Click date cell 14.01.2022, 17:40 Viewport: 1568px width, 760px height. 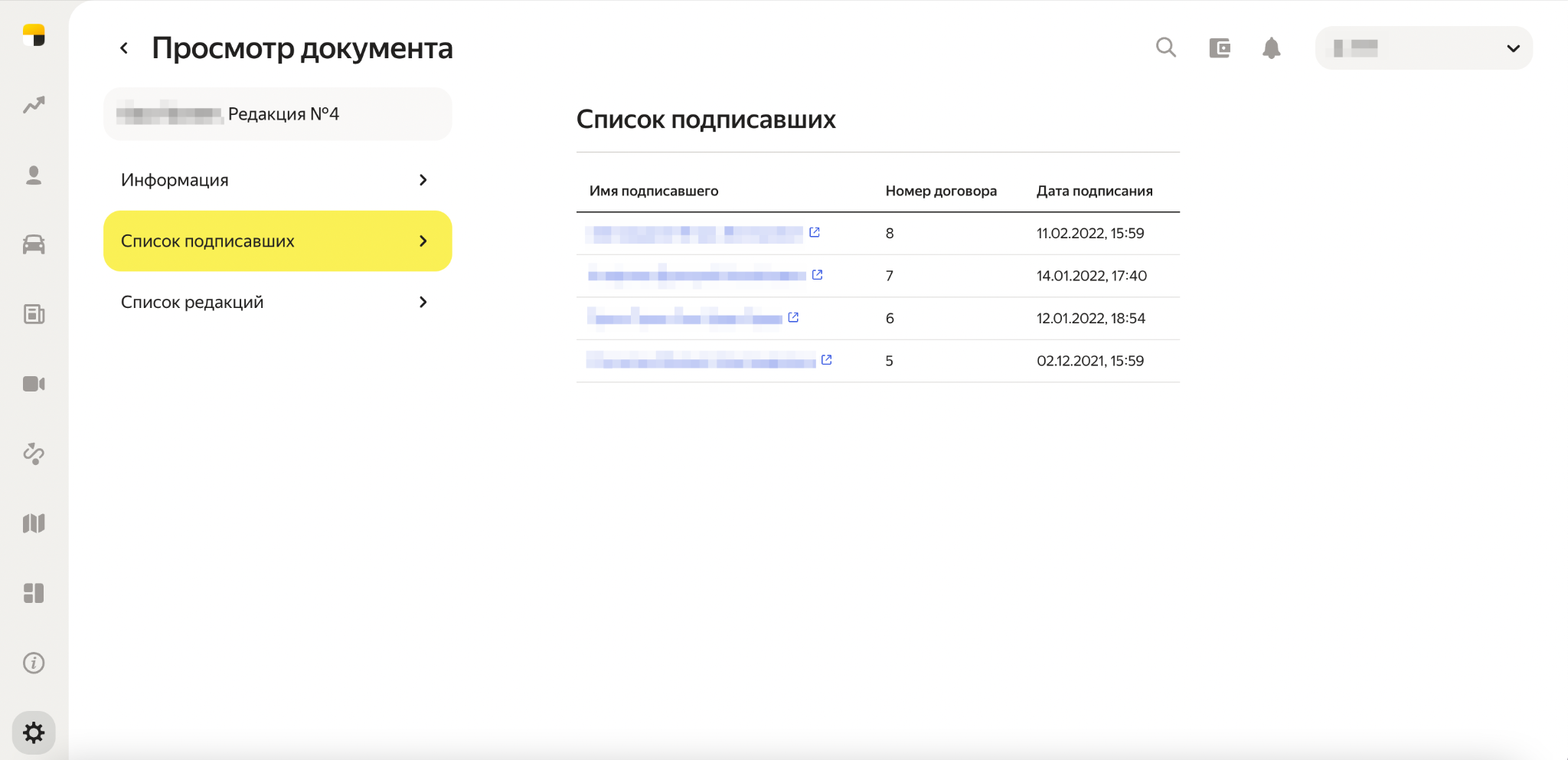click(1092, 276)
